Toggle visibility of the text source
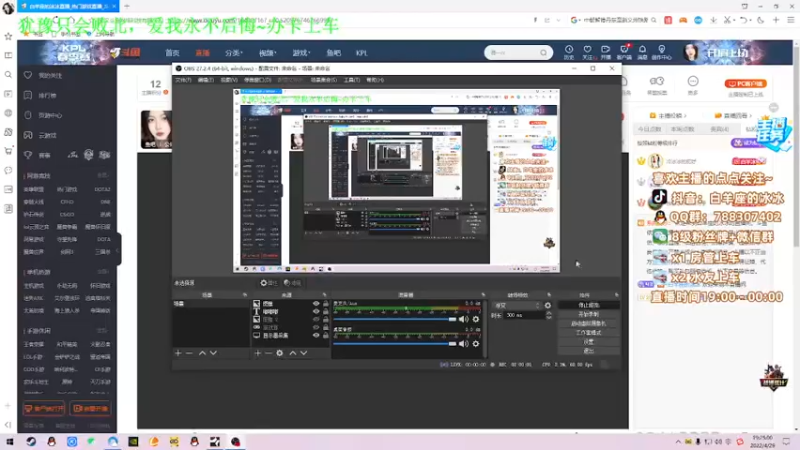 (316, 311)
